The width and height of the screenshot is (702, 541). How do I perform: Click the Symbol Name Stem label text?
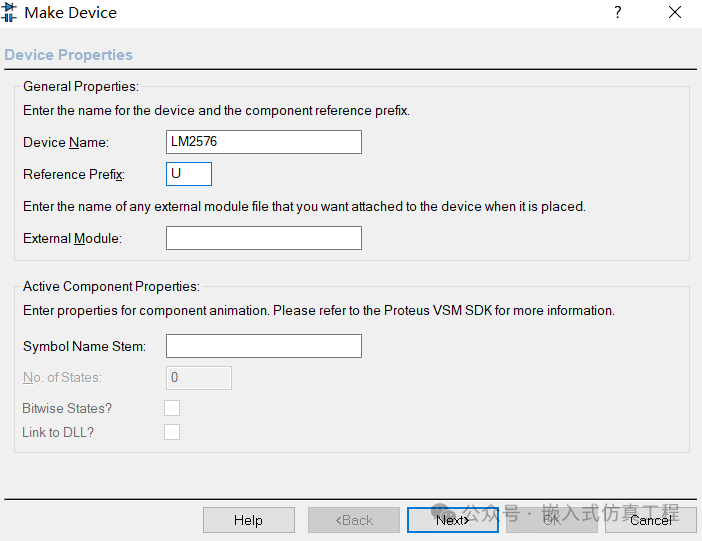click(x=84, y=347)
